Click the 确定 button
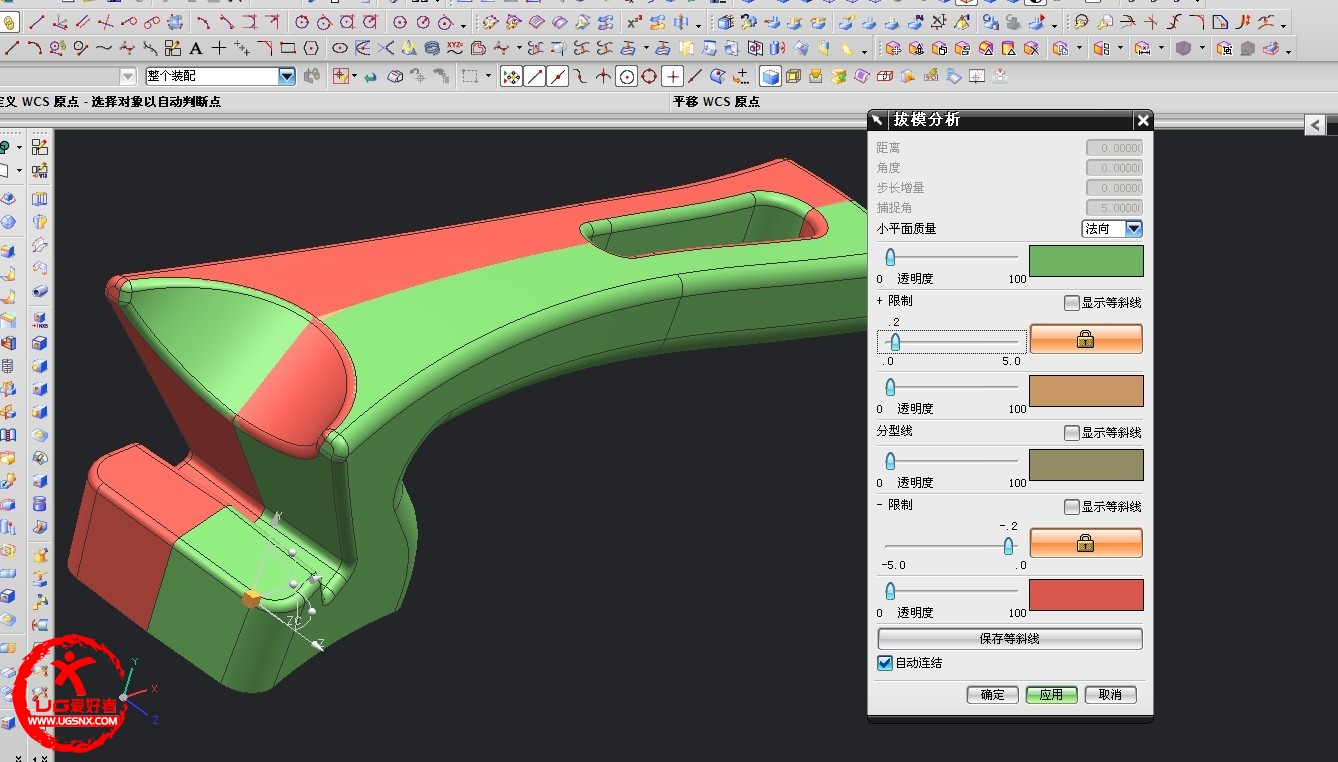Image resolution: width=1338 pixels, height=762 pixels. [993, 695]
